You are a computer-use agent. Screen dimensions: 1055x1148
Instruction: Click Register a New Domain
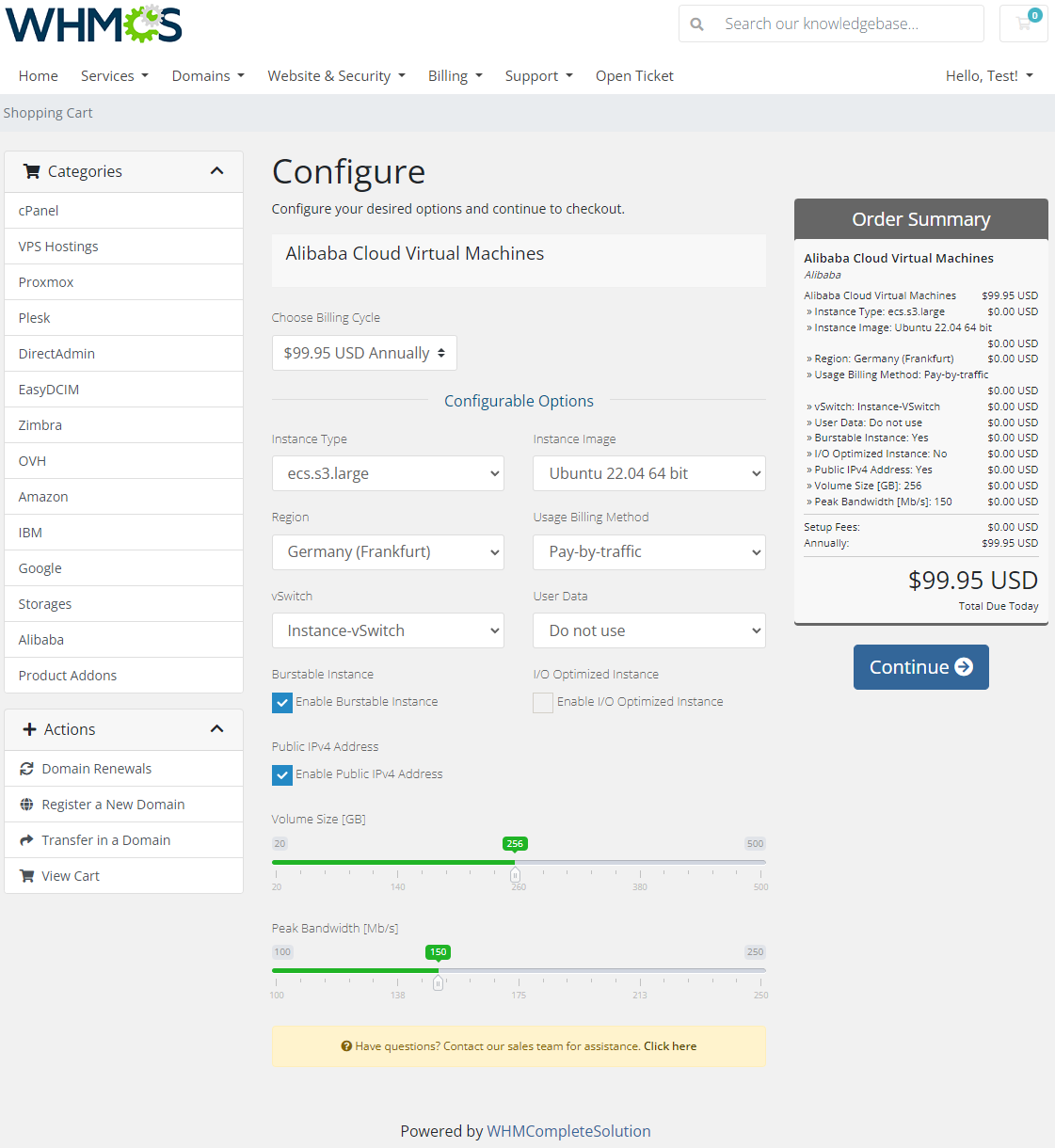[124, 805]
